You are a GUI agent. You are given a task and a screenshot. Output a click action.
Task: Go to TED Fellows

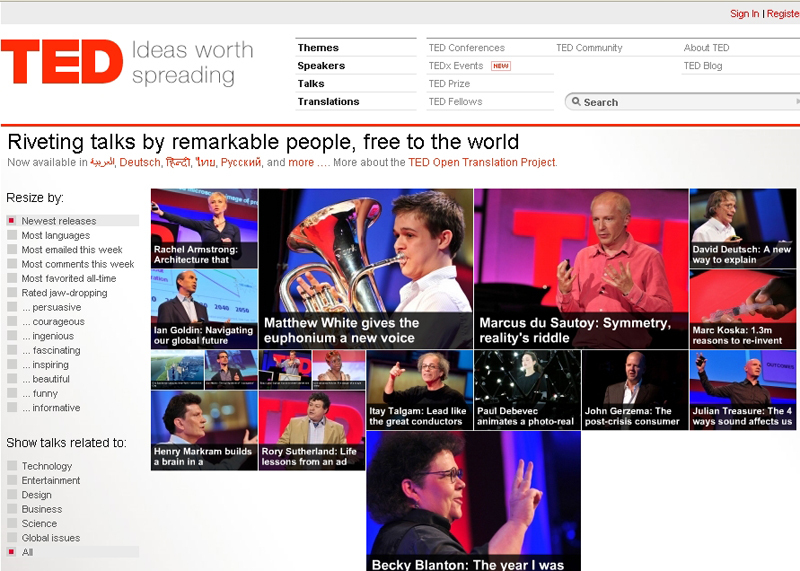(x=455, y=101)
